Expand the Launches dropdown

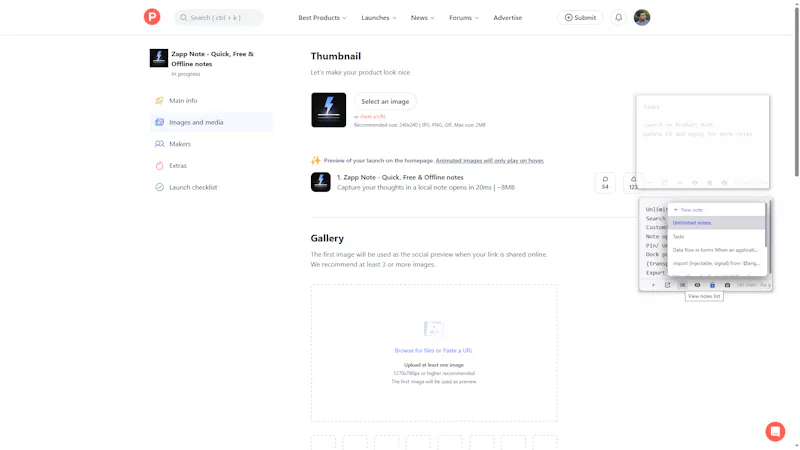click(379, 17)
